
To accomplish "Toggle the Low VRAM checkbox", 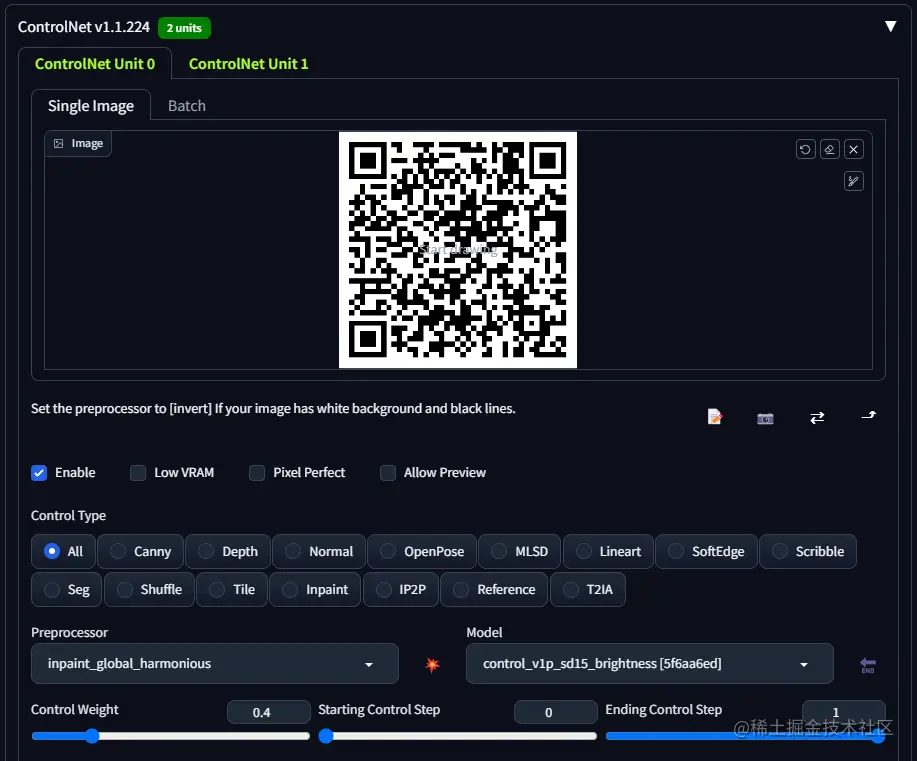I will tap(138, 473).
